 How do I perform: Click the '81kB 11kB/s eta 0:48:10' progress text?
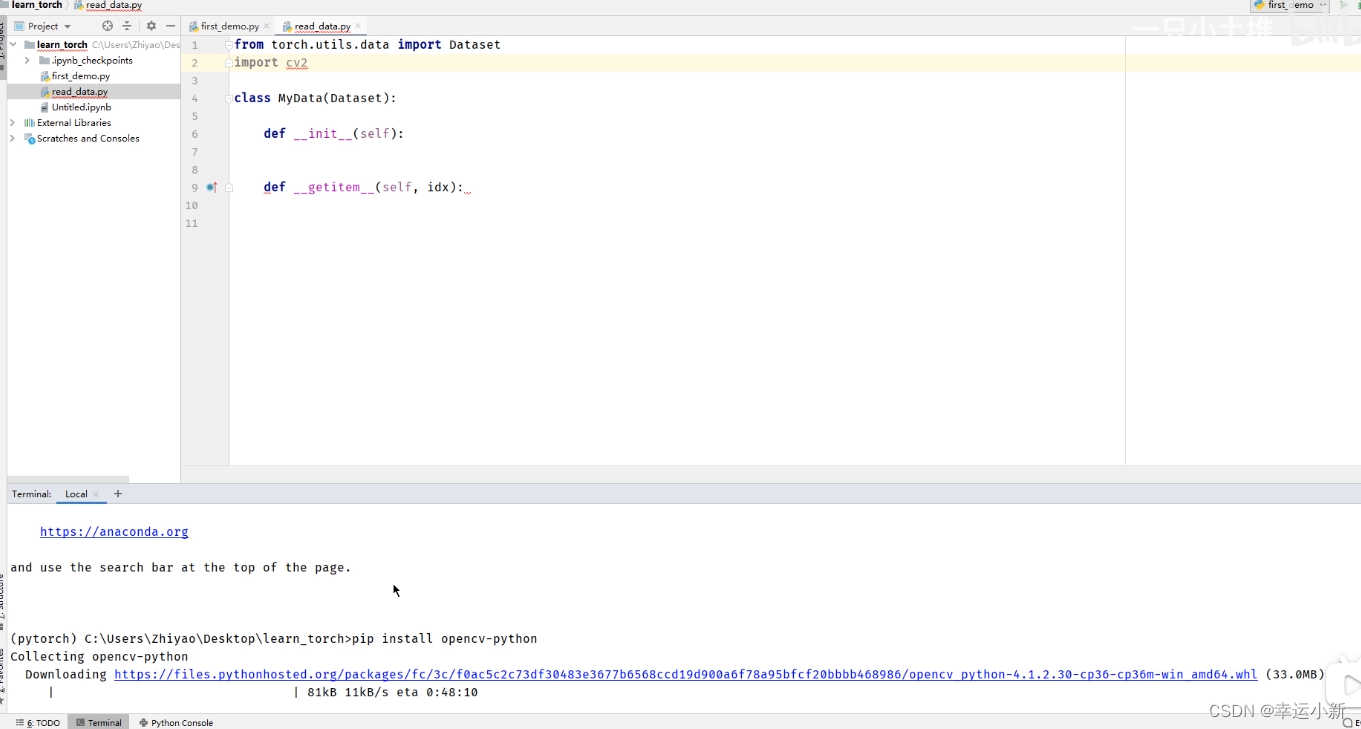coord(392,693)
